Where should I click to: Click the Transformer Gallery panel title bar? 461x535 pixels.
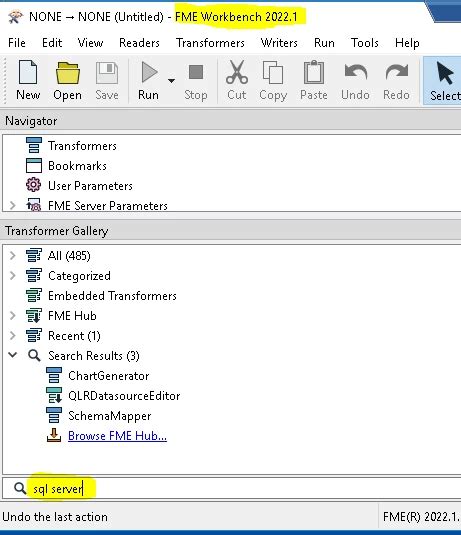(230, 231)
